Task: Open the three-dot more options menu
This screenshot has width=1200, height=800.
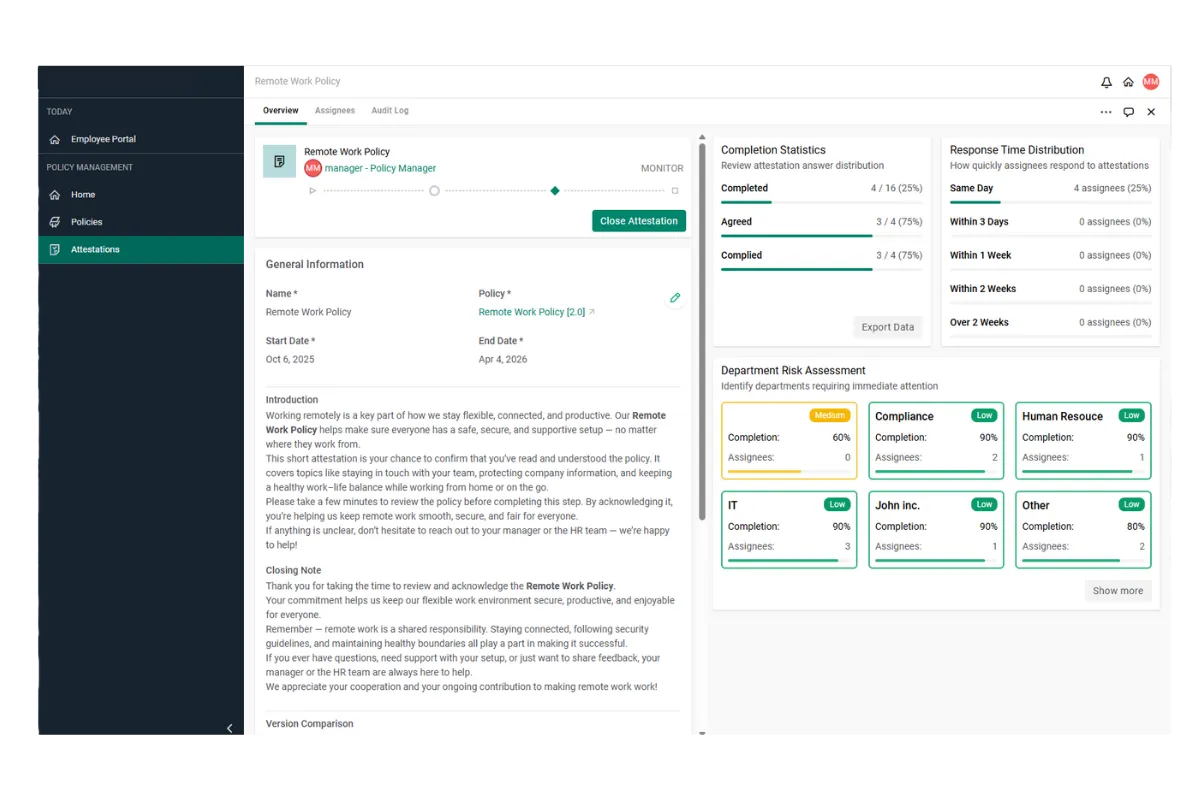Action: tap(1106, 112)
